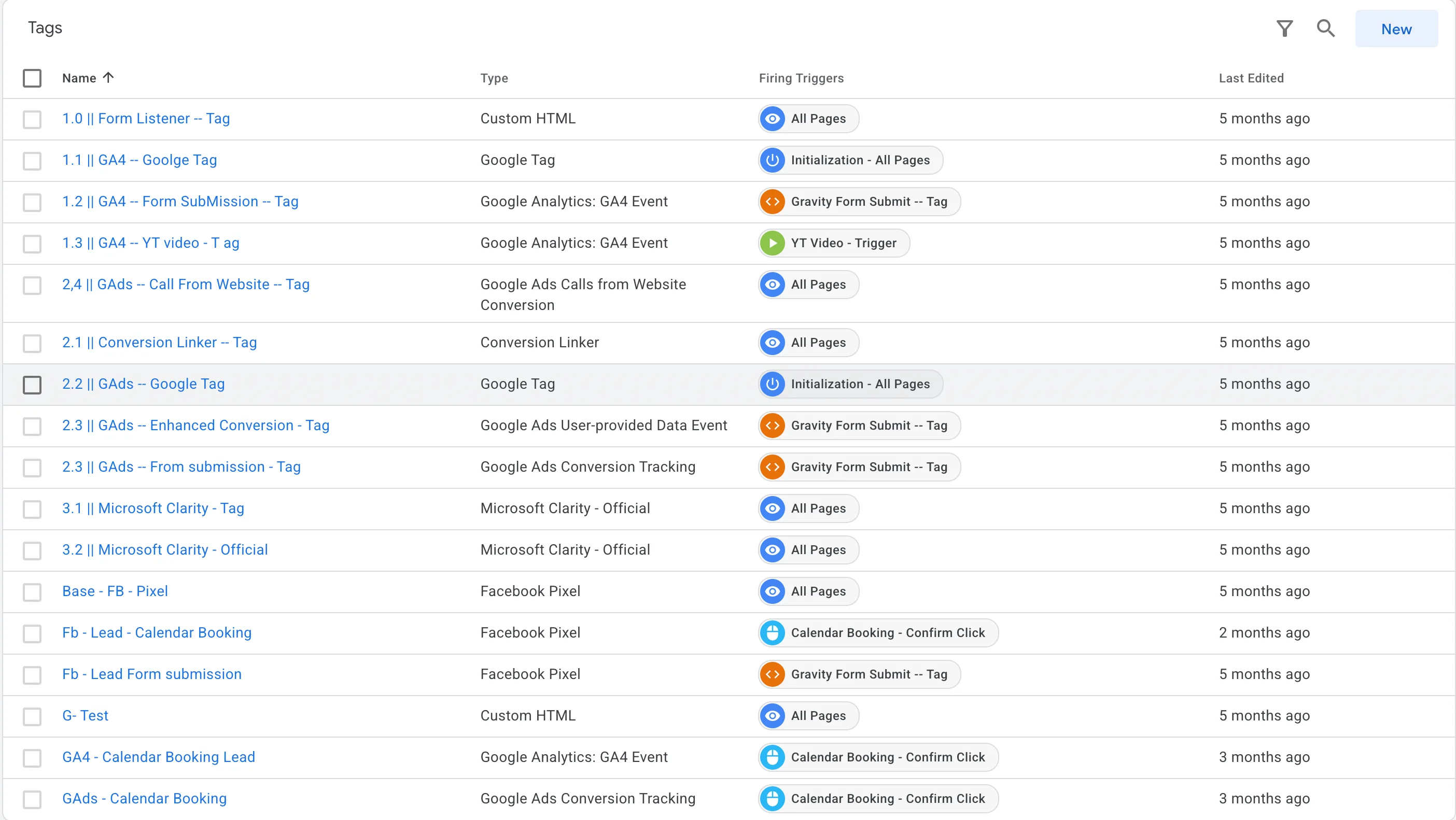Open tag 1.1 || GA4 -- Goolge Tag
The image size is (1456, 820).
(139, 160)
